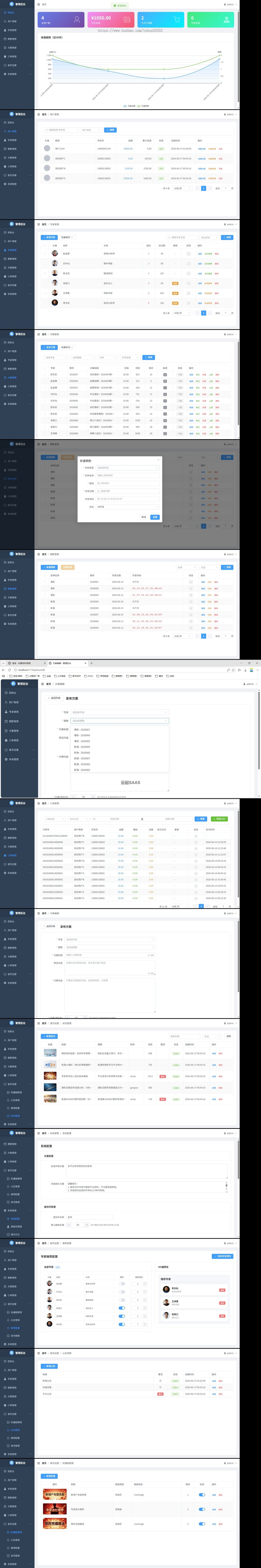
Task: Click 返回列表 in the browser window
Action: pos(54,698)
